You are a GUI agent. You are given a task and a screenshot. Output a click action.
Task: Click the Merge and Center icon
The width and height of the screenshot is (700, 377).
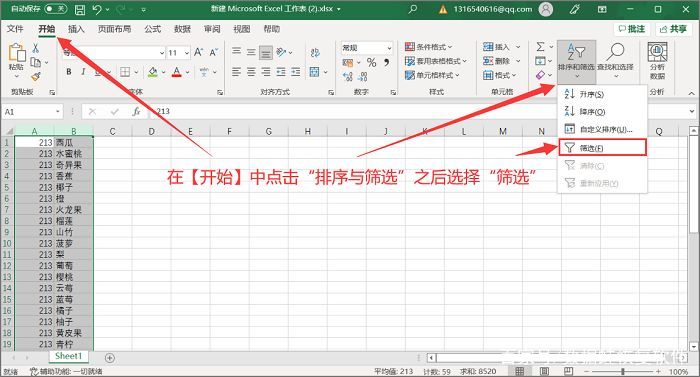click(x=315, y=71)
